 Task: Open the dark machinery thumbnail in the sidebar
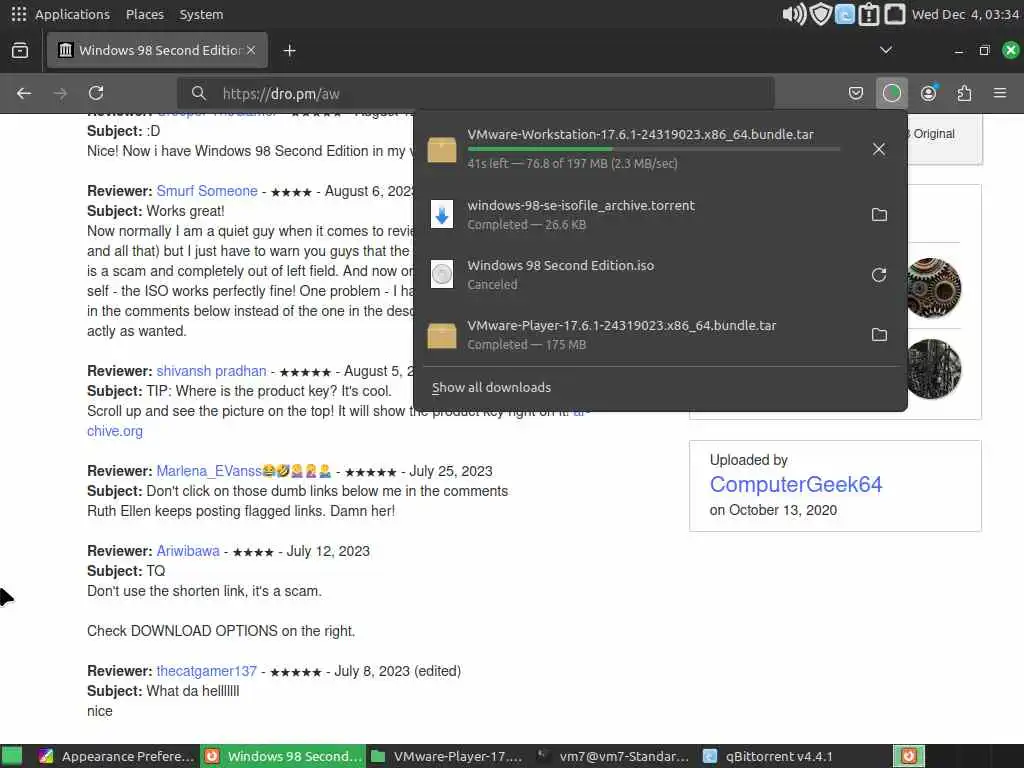(x=932, y=369)
